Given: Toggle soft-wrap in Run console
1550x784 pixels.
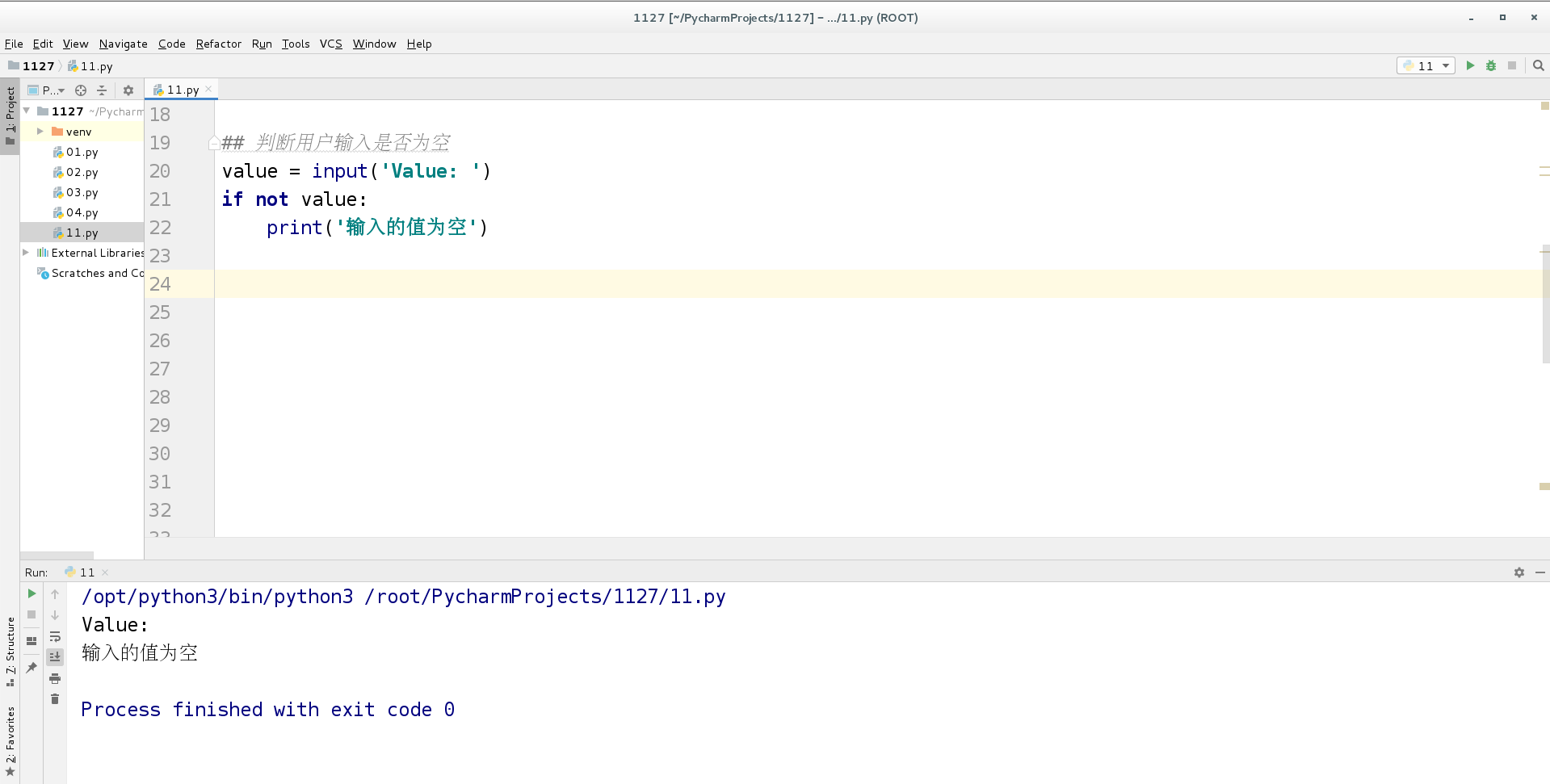Looking at the screenshot, I should point(55,636).
